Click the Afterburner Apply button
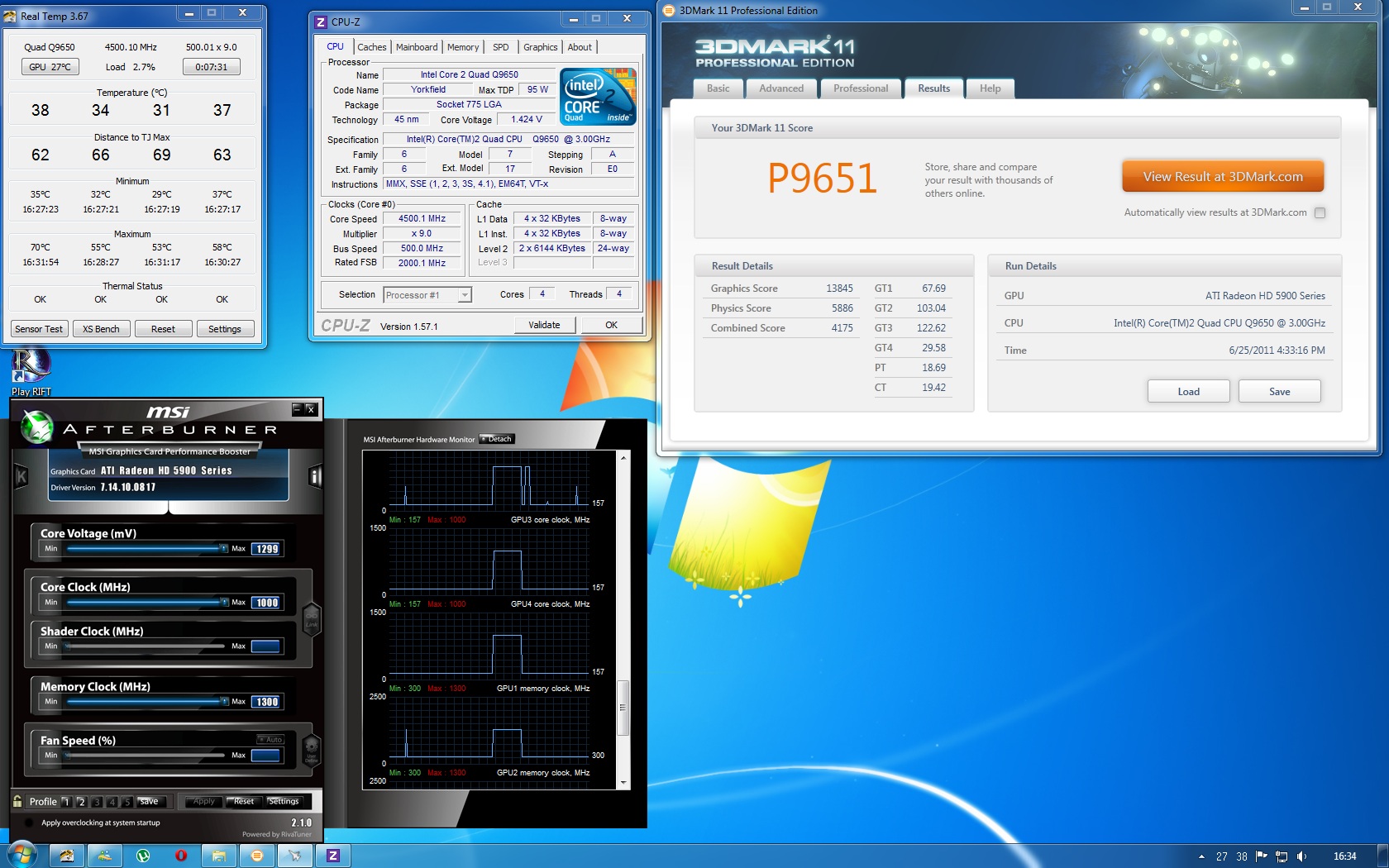 204,801
